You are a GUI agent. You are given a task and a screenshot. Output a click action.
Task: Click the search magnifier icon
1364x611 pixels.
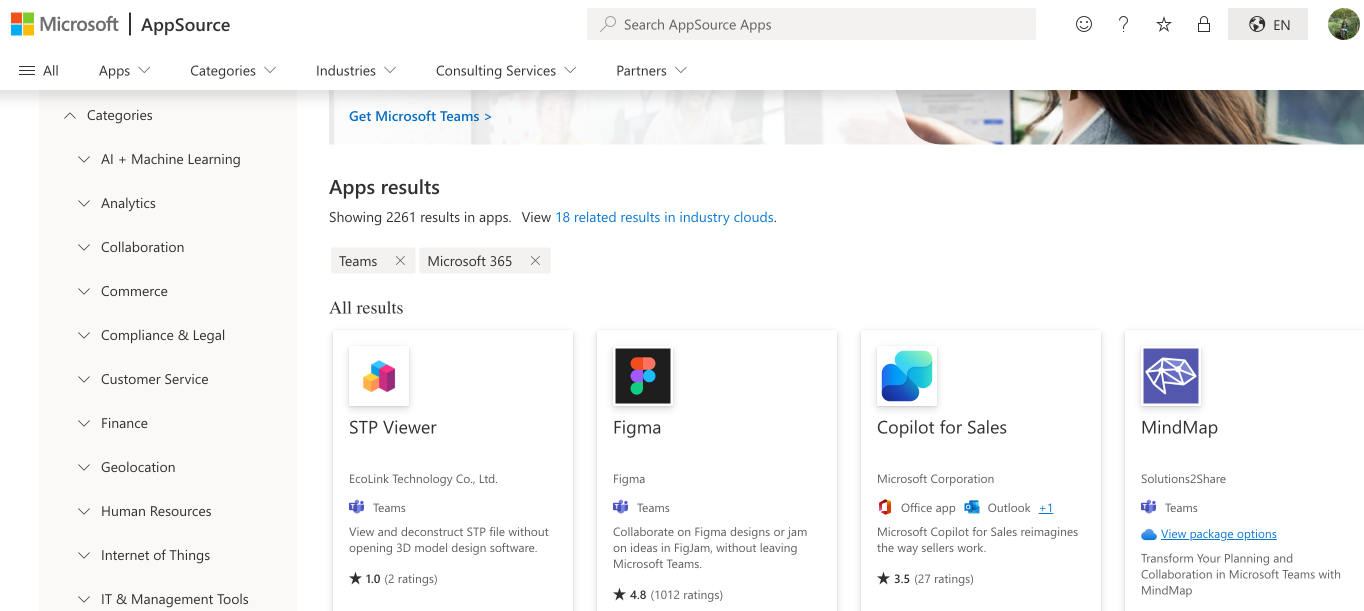click(x=607, y=24)
